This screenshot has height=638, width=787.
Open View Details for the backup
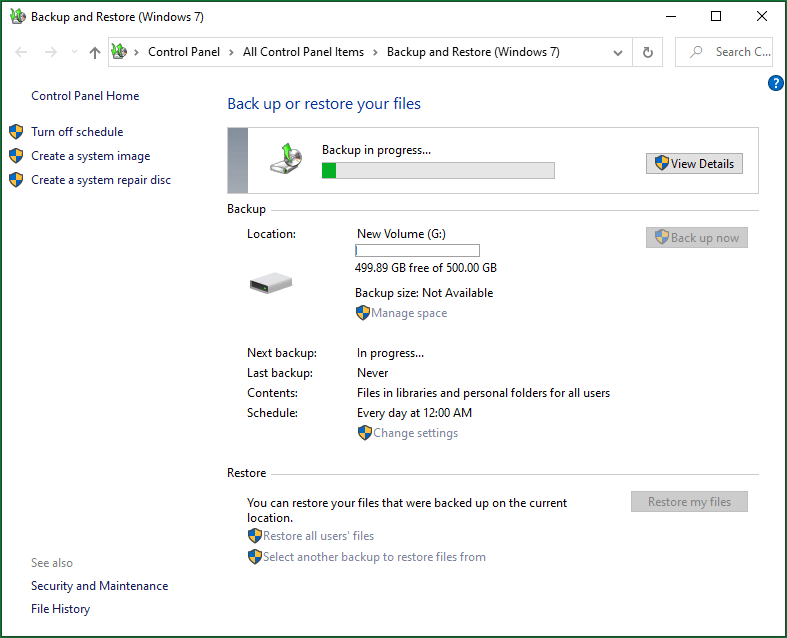(x=694, y=164)
